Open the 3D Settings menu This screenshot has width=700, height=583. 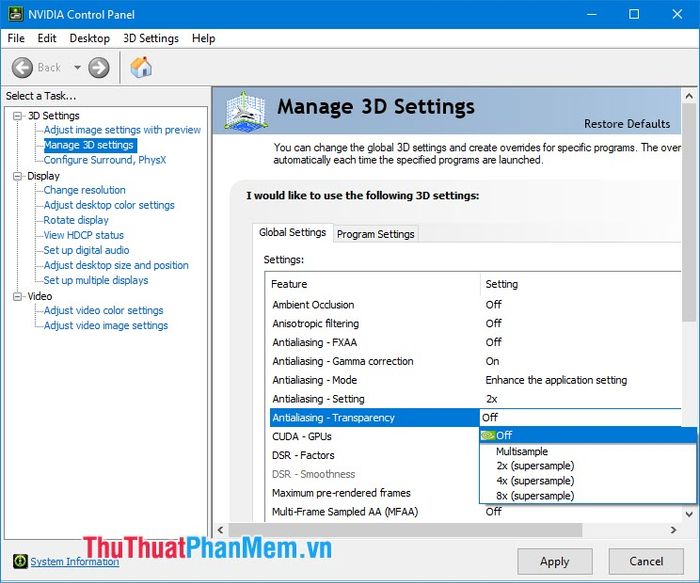click(x=151, y=38)
